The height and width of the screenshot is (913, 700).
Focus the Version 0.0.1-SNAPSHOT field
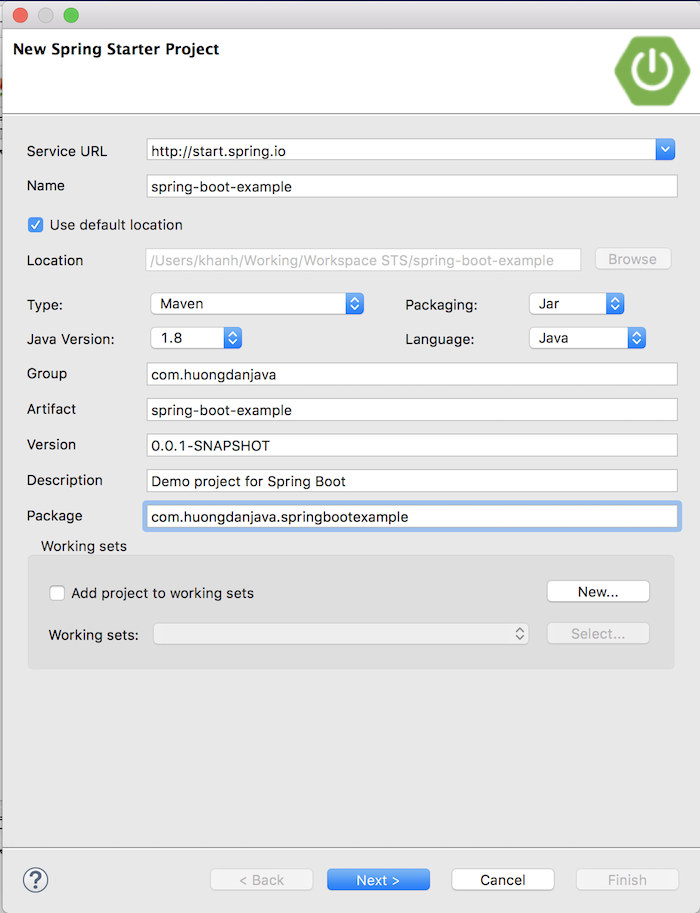click(x=412, y=445)
